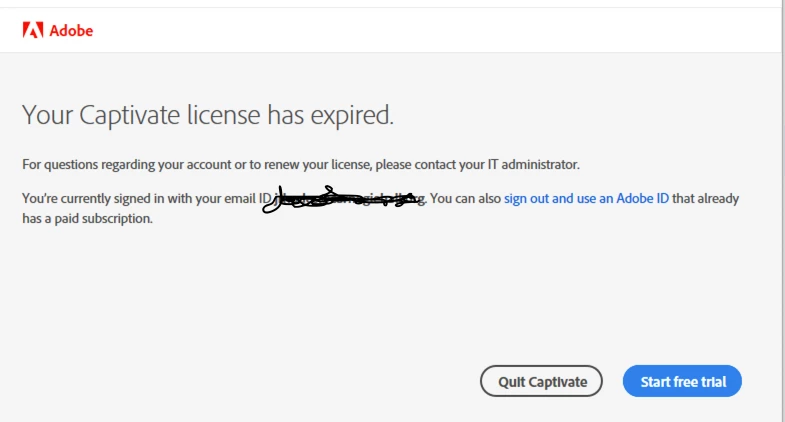Image resolution: width=785 pixels, height=422 pixels.
Task: Select the heading "Your Captivate license has expired."
Action: point(208,116)
